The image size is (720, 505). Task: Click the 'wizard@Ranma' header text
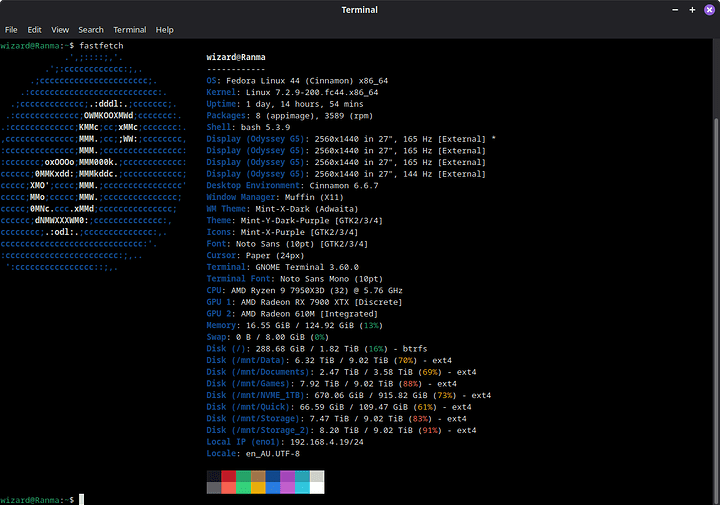236,57
